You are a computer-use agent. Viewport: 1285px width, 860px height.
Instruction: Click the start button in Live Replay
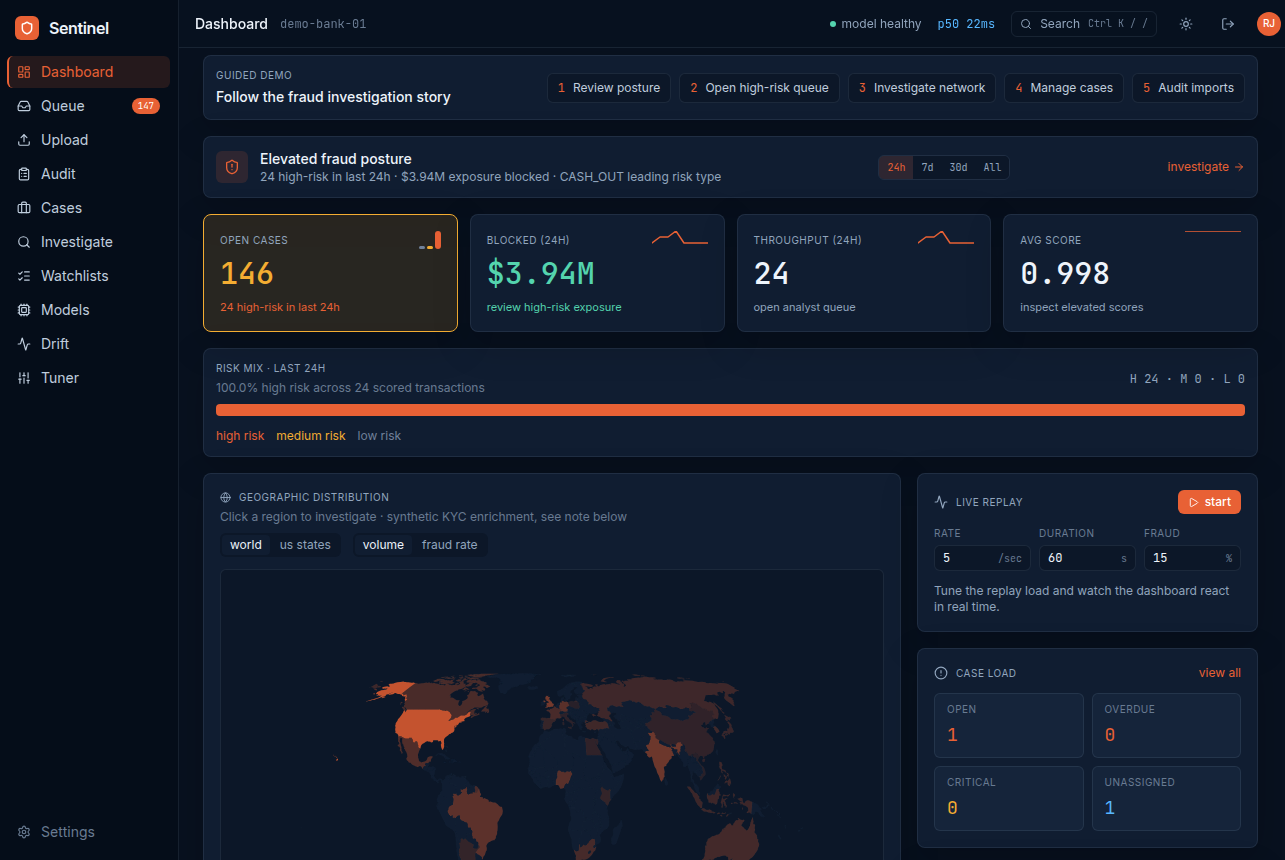tap(1209, 502)
